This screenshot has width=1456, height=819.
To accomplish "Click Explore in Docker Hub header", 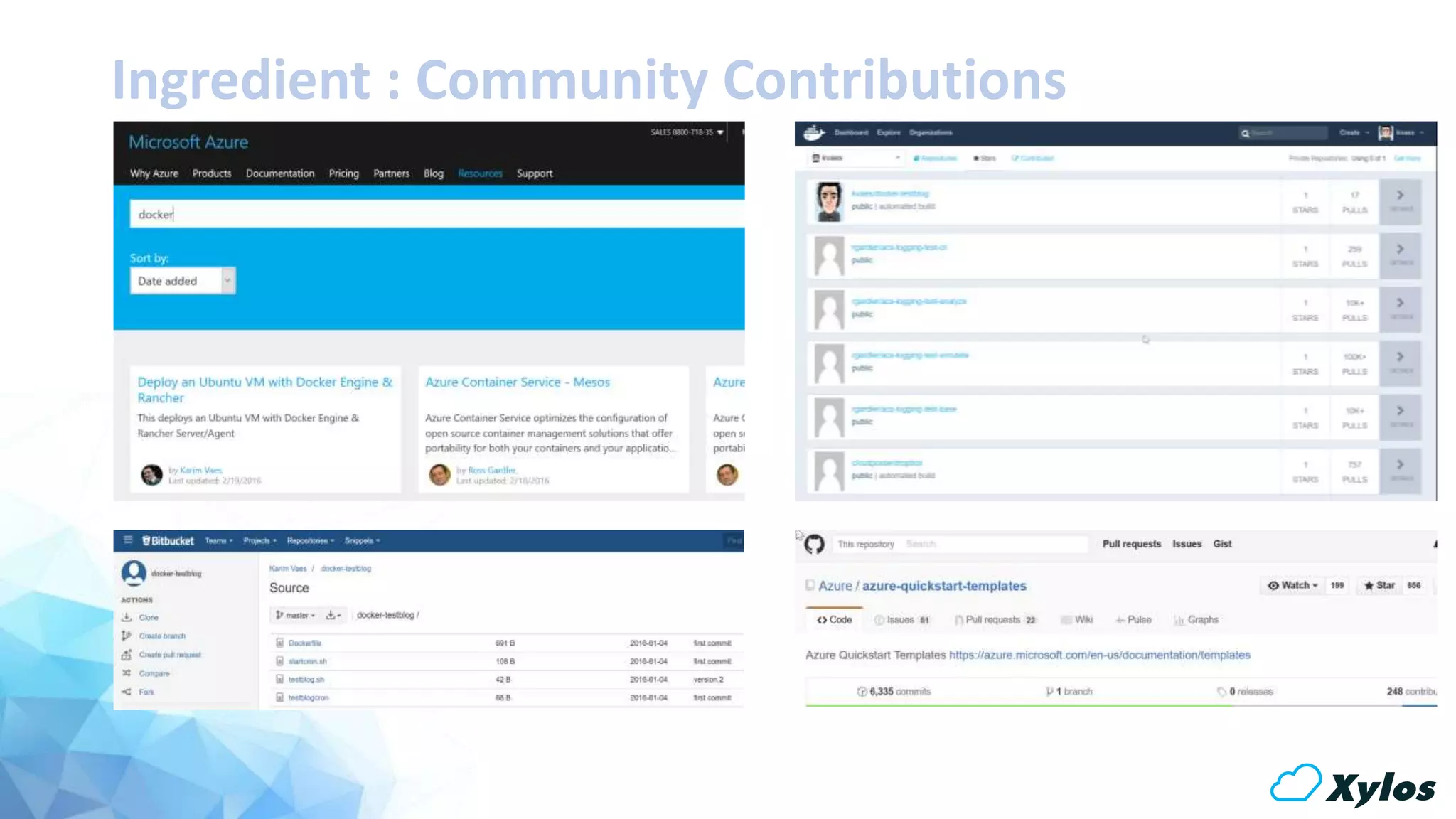I will point(889,133).
